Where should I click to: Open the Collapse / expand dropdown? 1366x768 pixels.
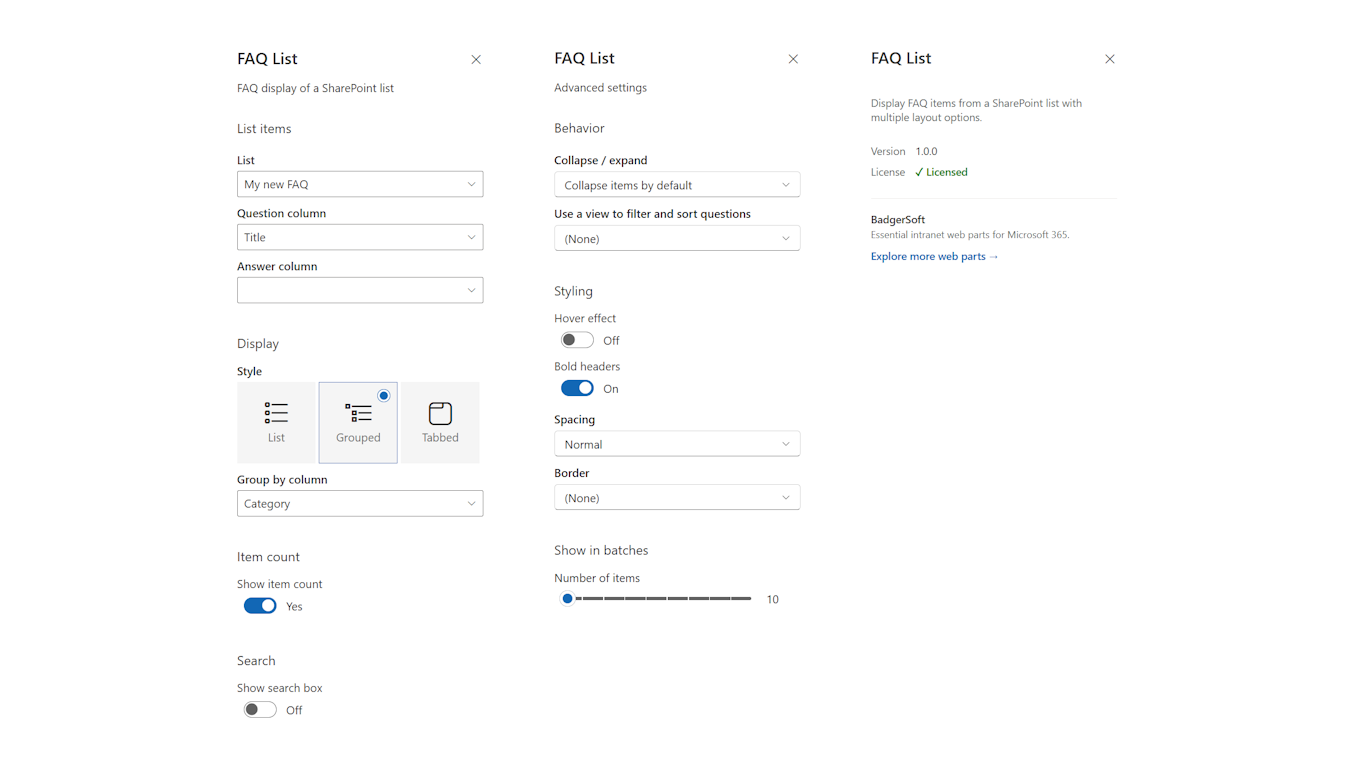[677, 185]
